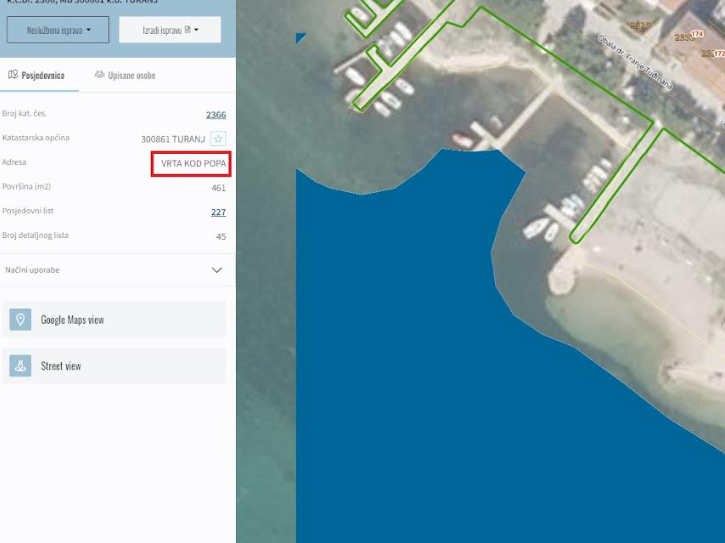The height and width of the screenshot is (543, 725).
Task: Open parcel number 2366 link
Action: click(215, 115)
